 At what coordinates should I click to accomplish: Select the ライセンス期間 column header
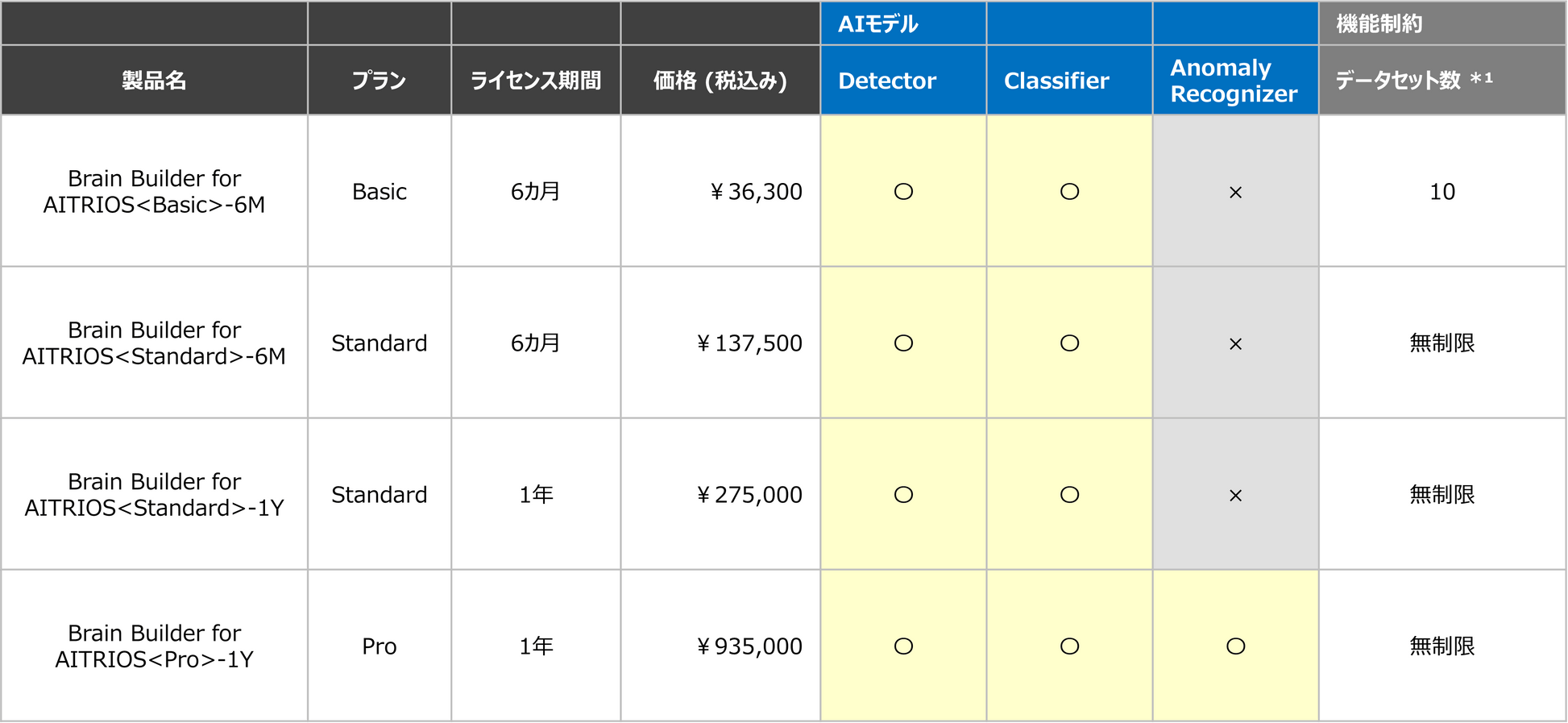(536, 81)
